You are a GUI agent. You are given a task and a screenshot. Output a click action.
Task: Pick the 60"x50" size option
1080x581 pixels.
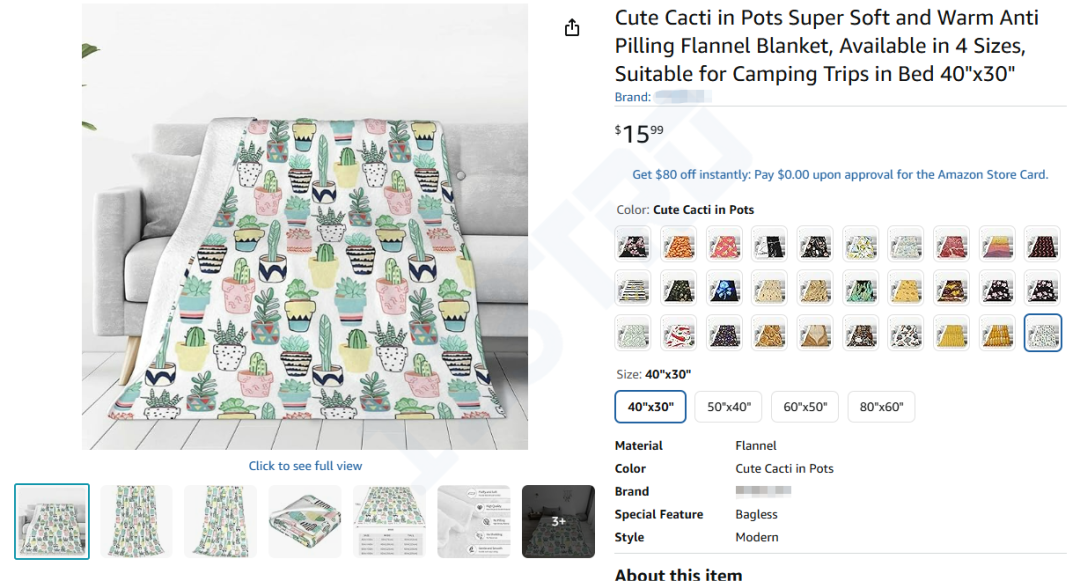805,407
